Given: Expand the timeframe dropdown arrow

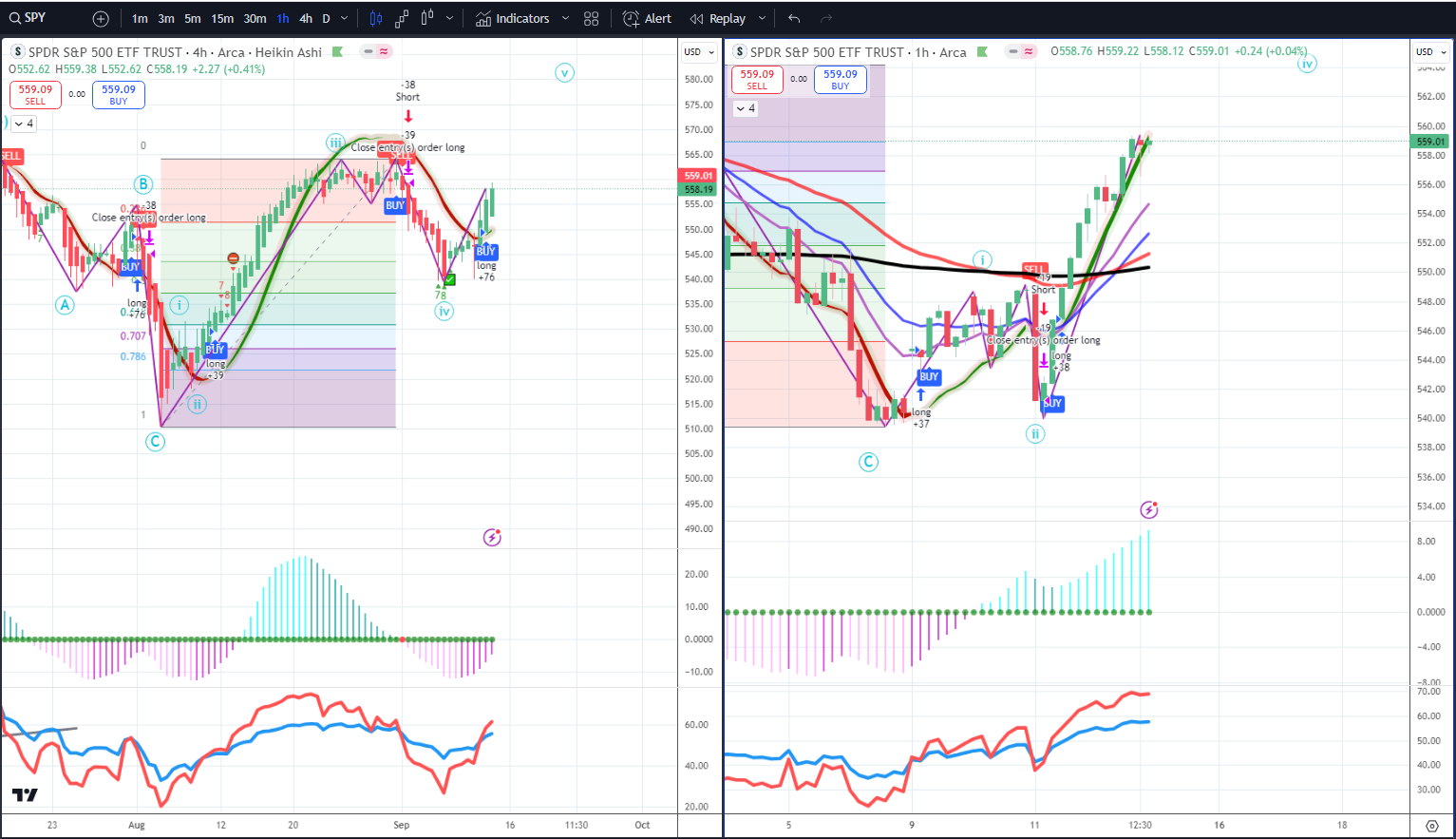Looking at the screenshot, I should 344,18.
